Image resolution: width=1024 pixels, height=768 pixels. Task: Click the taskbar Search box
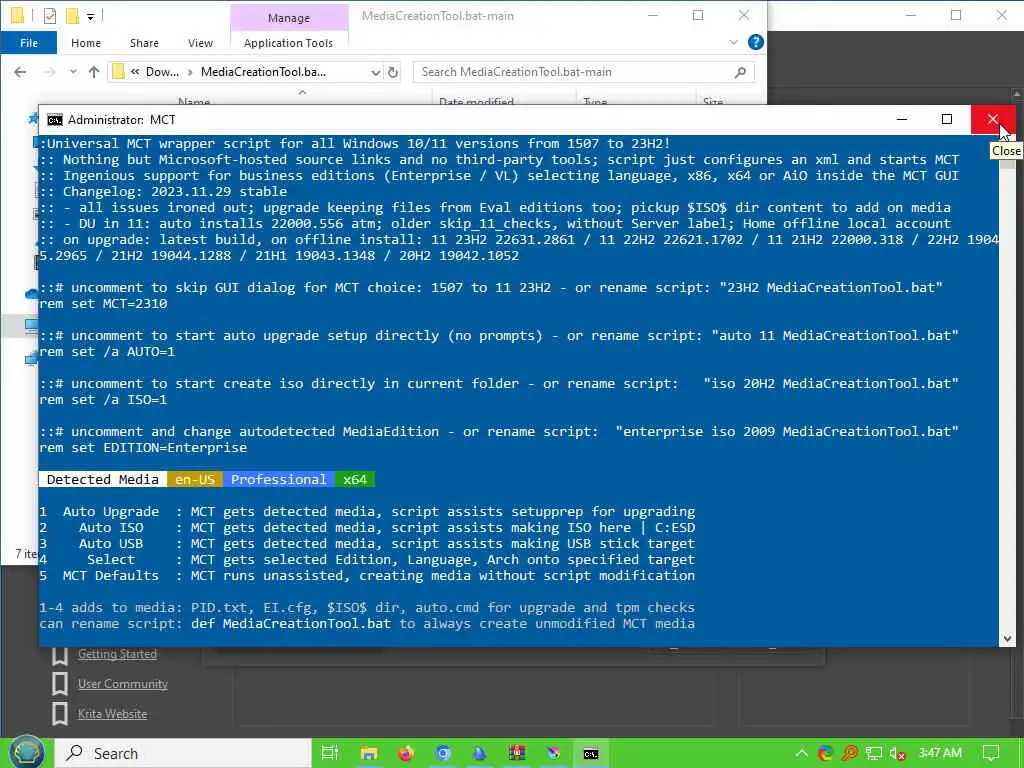183,753
